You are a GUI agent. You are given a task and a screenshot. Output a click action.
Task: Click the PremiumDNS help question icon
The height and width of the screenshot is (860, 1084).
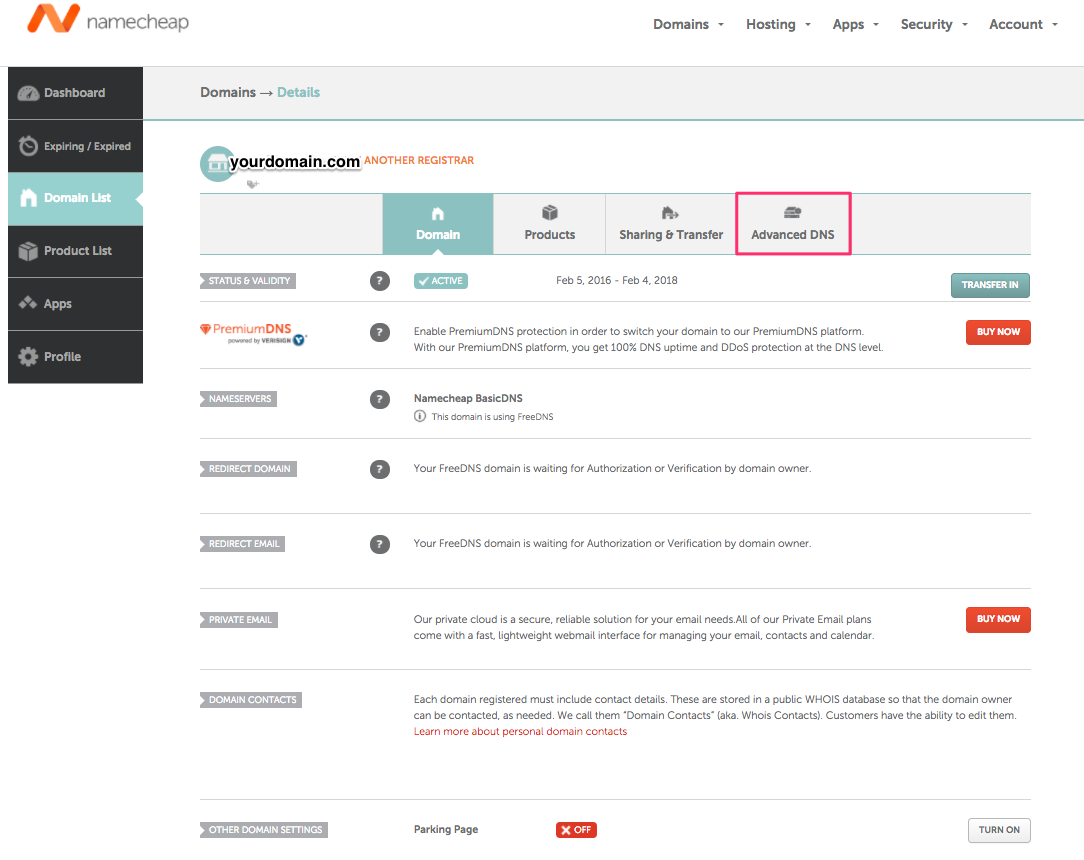(x=380, y=333)
